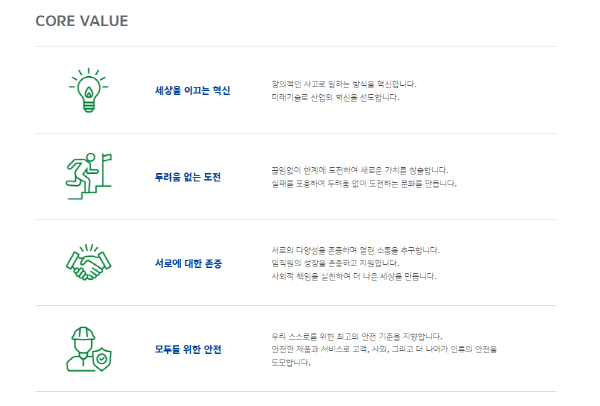The height and width of the screenshot is (406, 600).
Task: Click the light bulb innovation icon
Action: (x=87, y=90)
